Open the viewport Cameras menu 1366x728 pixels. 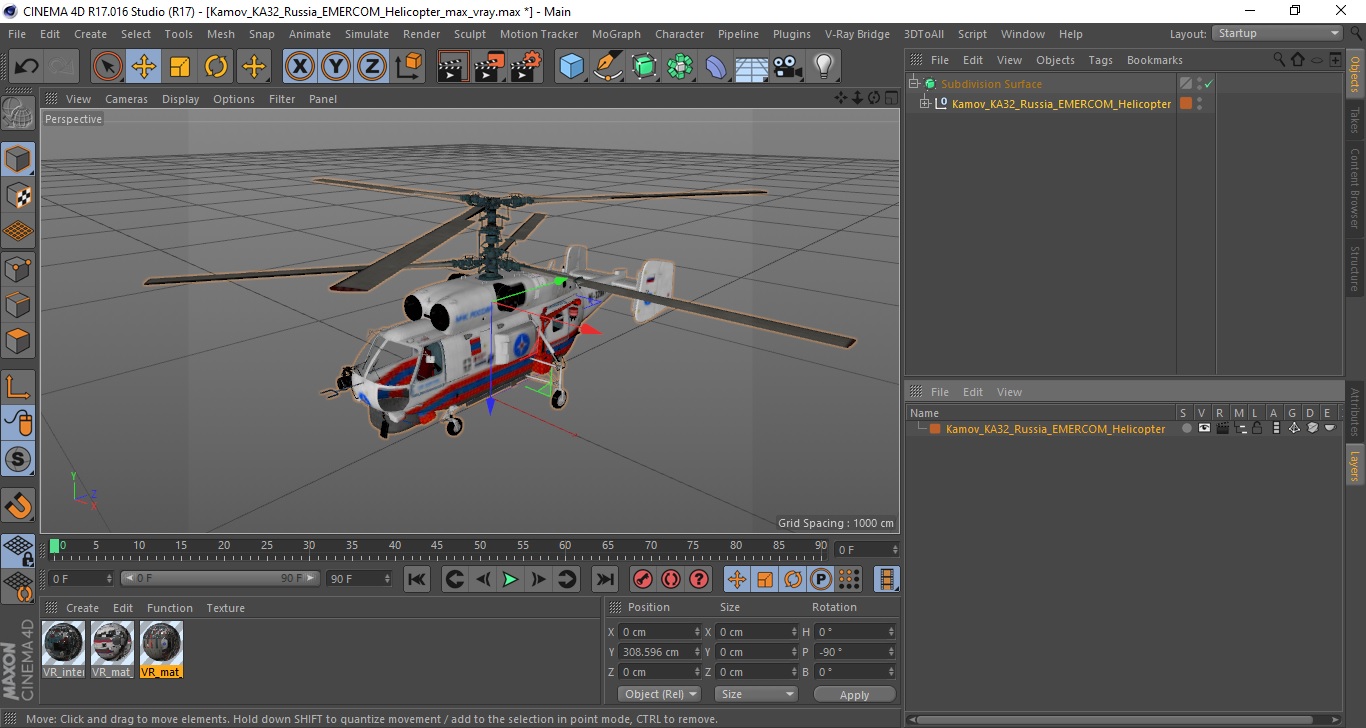click(x=126, y=99)
